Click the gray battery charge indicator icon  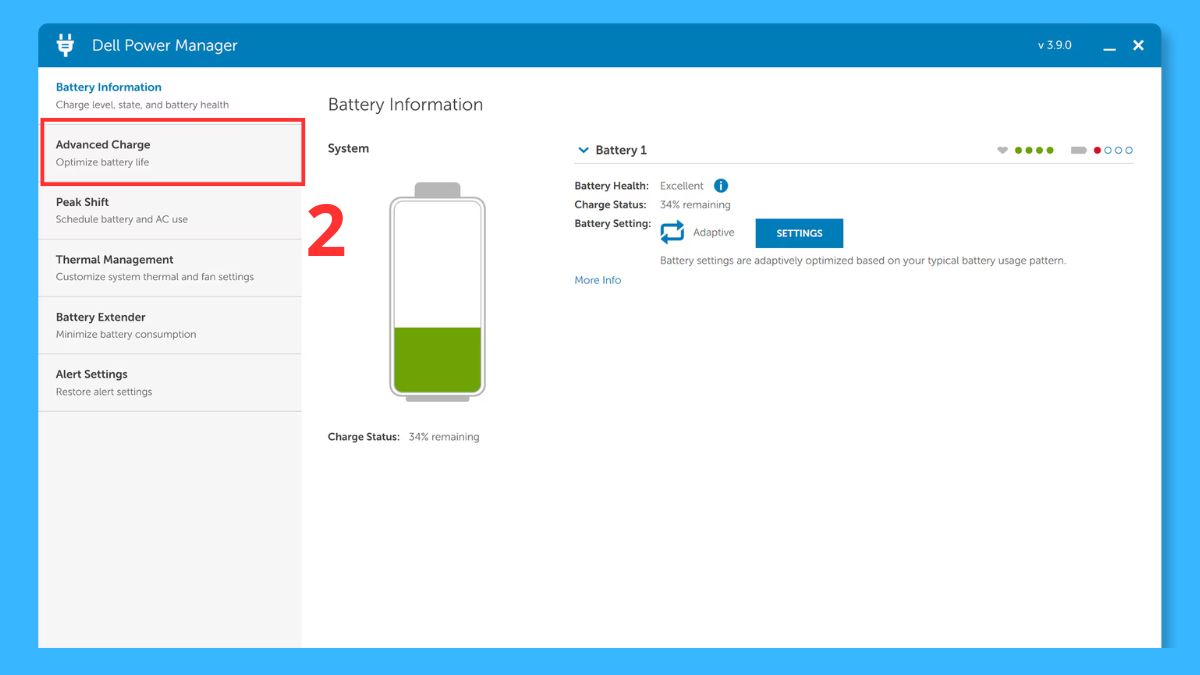tap(1078, 150)
